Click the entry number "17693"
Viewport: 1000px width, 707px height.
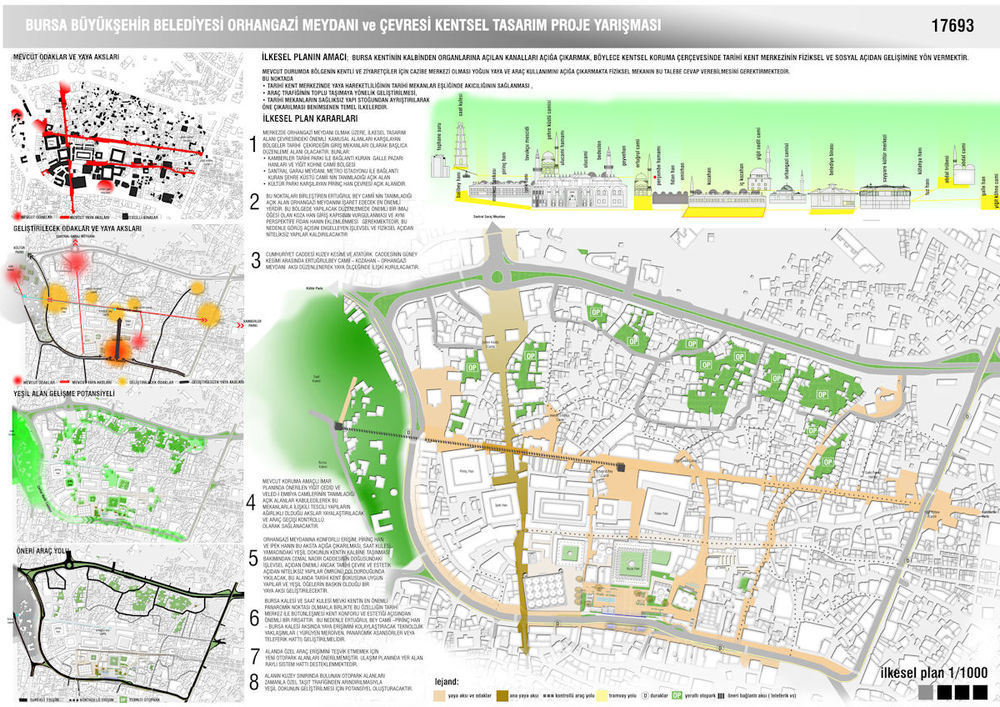coord(952,26)
